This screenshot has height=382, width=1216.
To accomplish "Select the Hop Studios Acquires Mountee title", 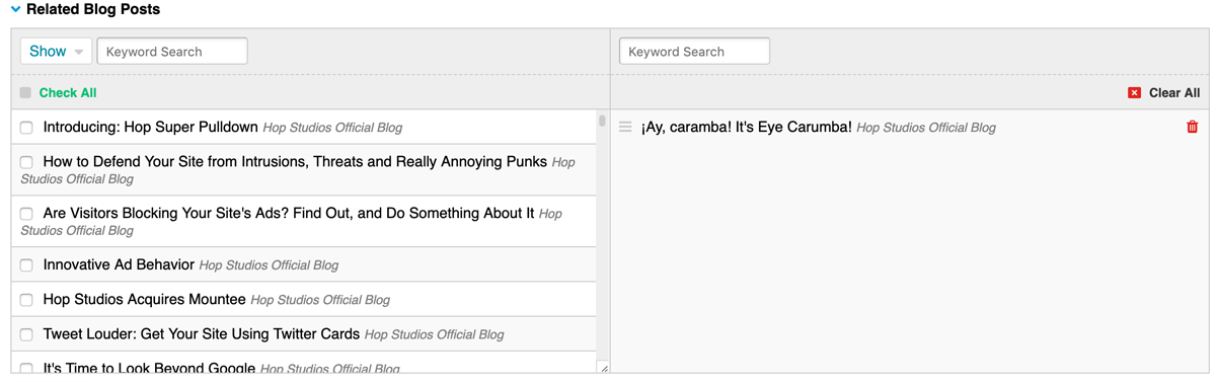I will (145, 300).
